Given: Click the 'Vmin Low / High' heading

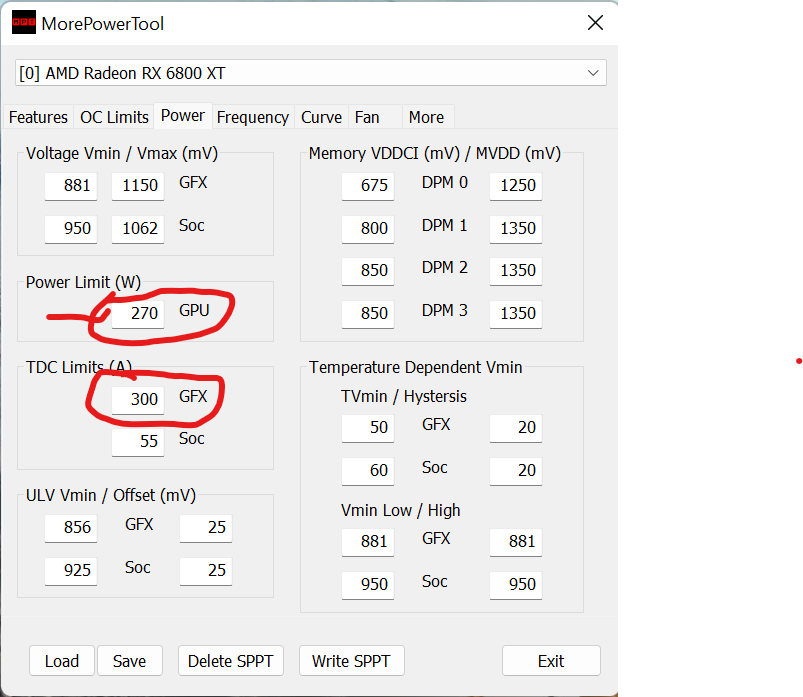Looking at the screenshot, I should click(401, 511).
